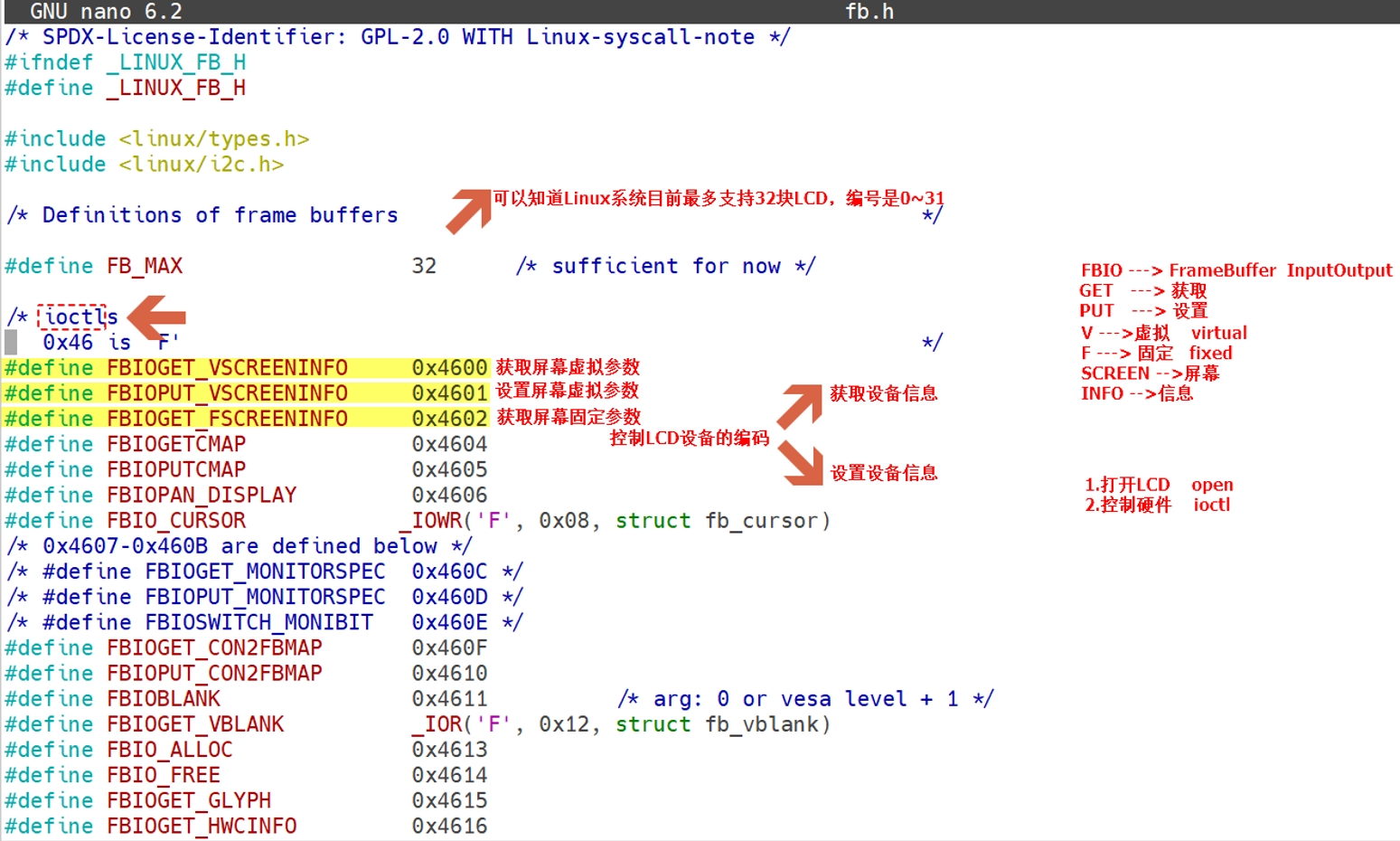Click FBIOGET_VSCREENINFO macro name
The width and height of the screenshot is (1400, 841).
(x=227, y=368)
